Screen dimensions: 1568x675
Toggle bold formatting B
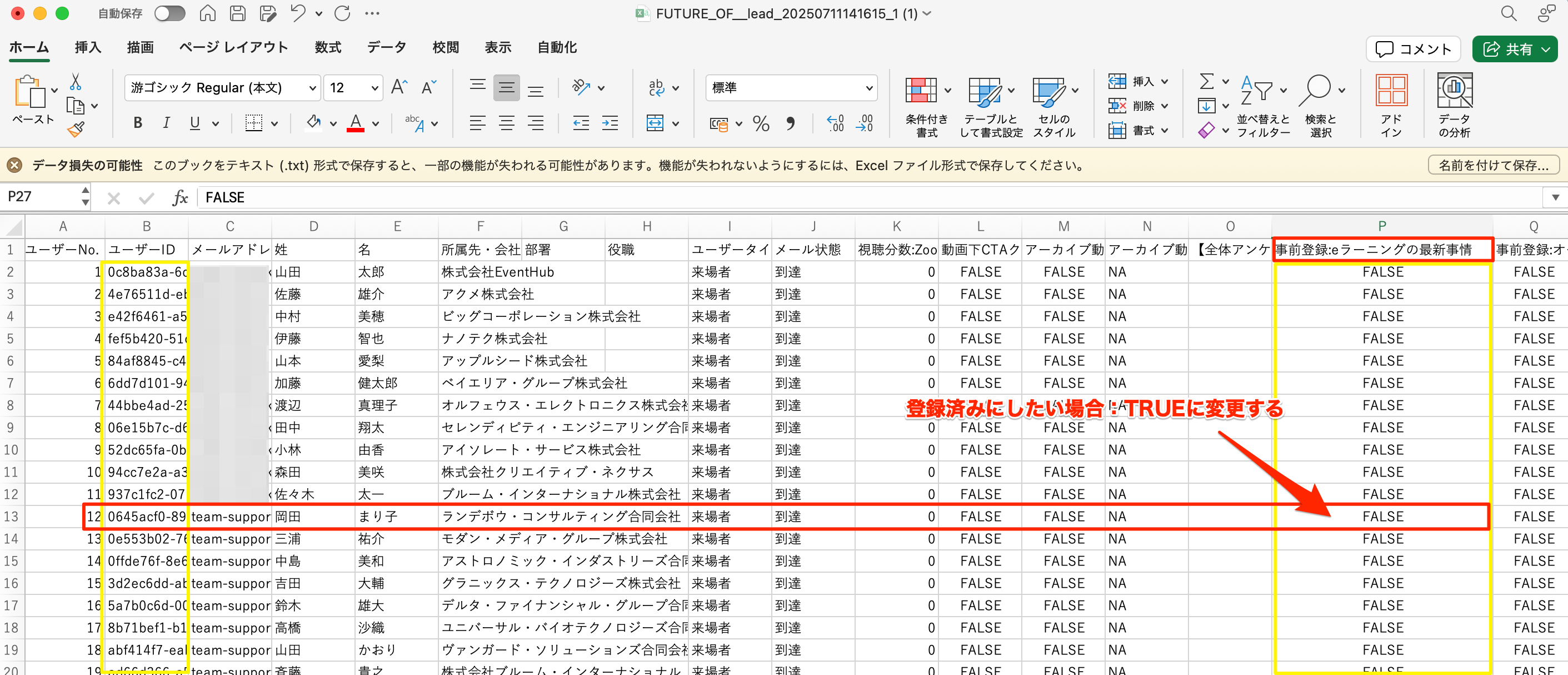tap(138, 123)
